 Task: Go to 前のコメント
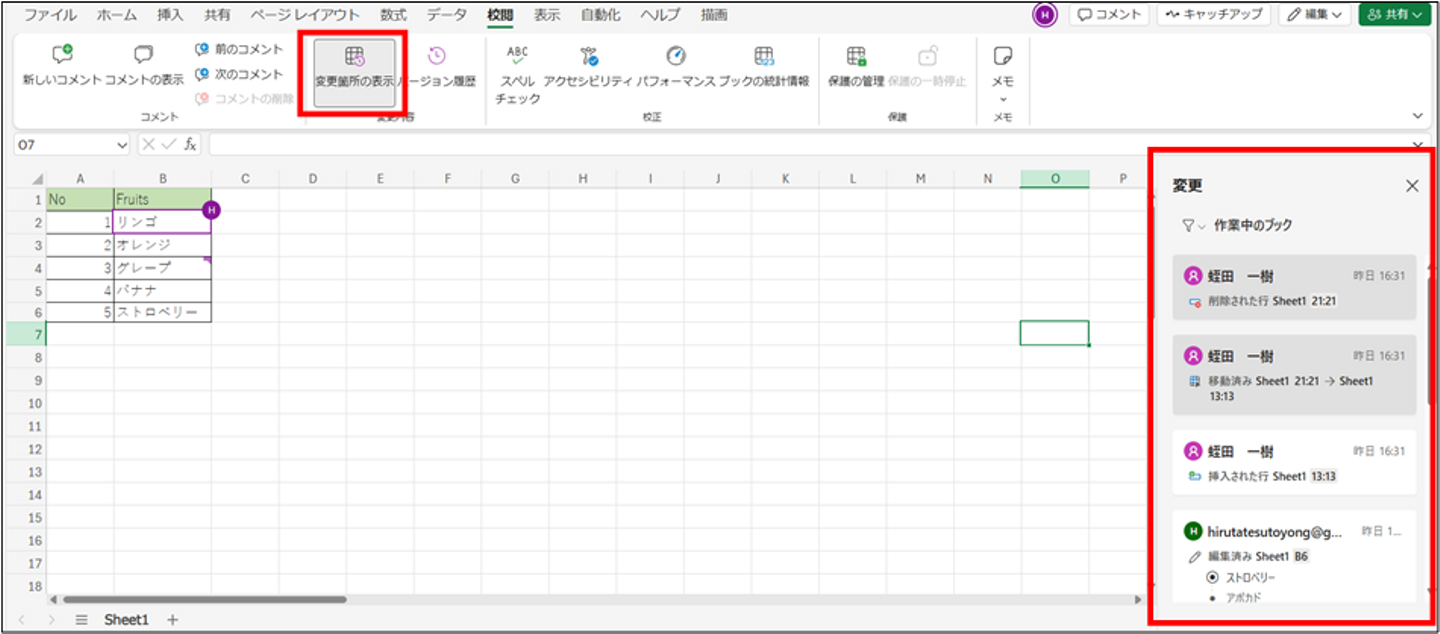[239, 49]
